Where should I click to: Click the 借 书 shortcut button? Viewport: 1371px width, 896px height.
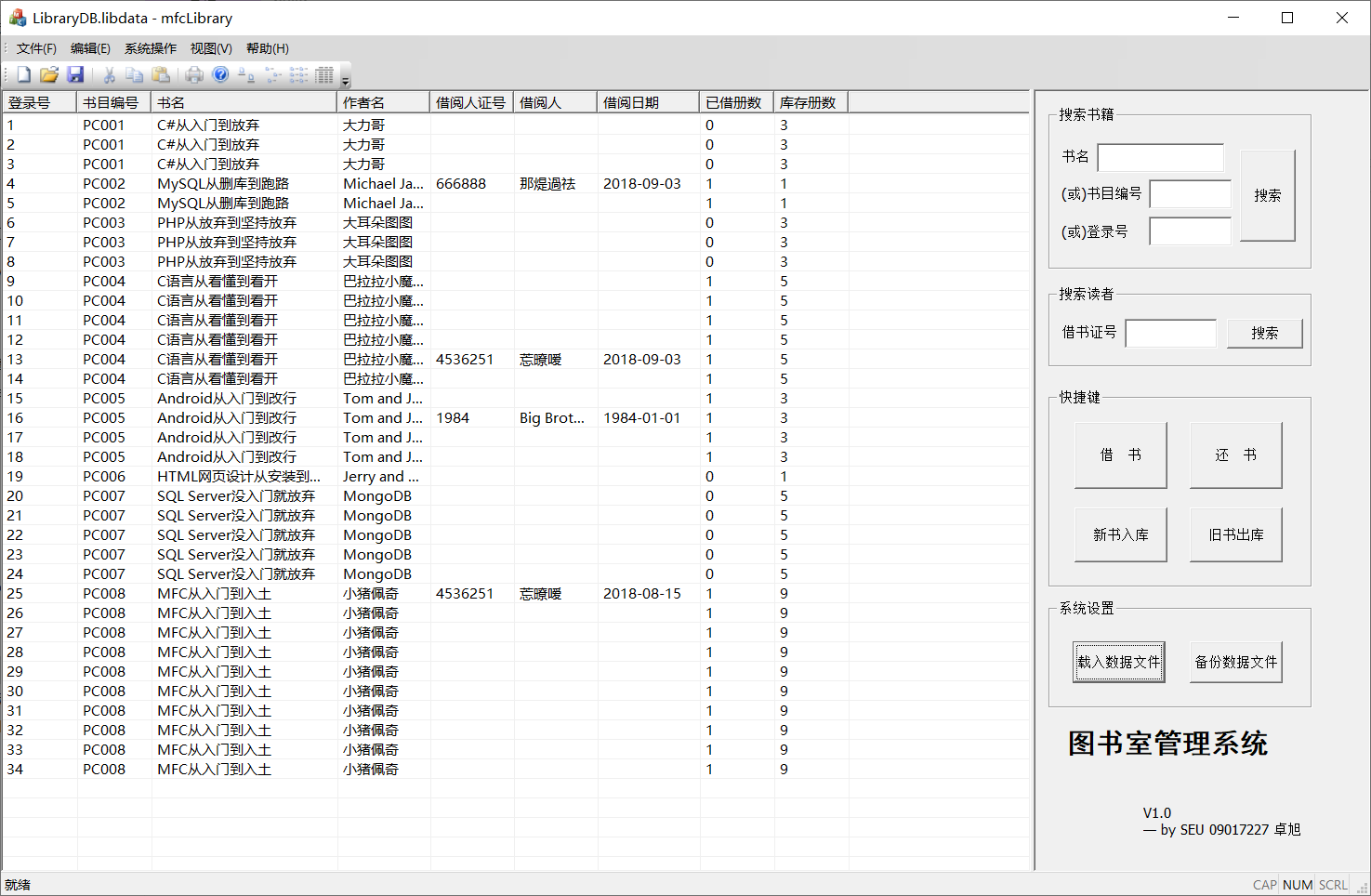point(1121,455)
